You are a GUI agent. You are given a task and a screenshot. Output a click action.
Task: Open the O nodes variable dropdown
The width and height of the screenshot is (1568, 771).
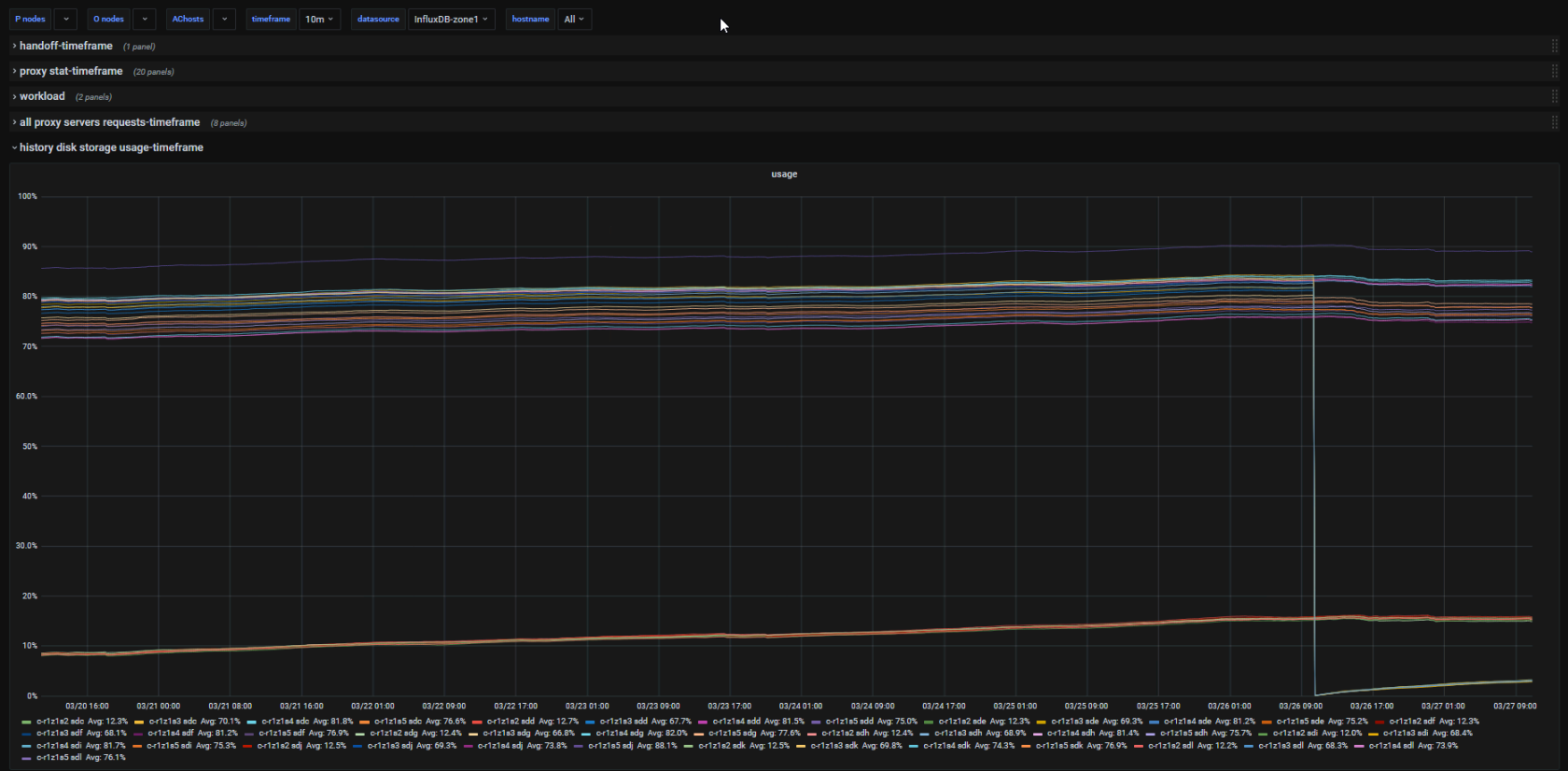tap(145, 19)
